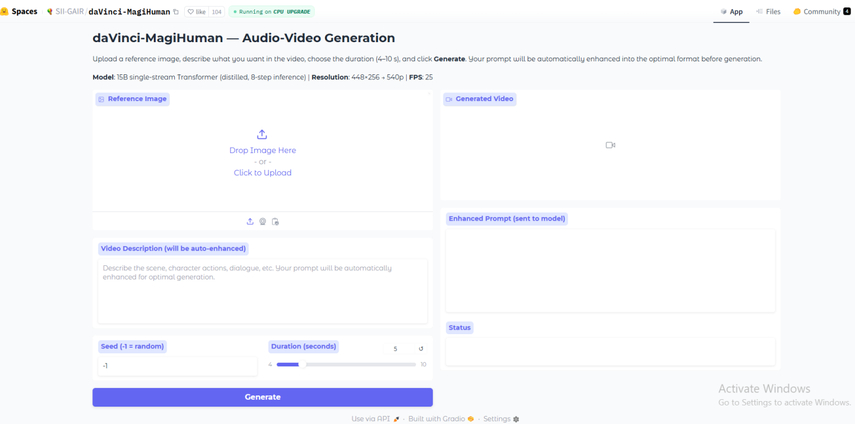Screen dimensions: 855x424
Task: Click the heart like button
Action: coord(197,11)
